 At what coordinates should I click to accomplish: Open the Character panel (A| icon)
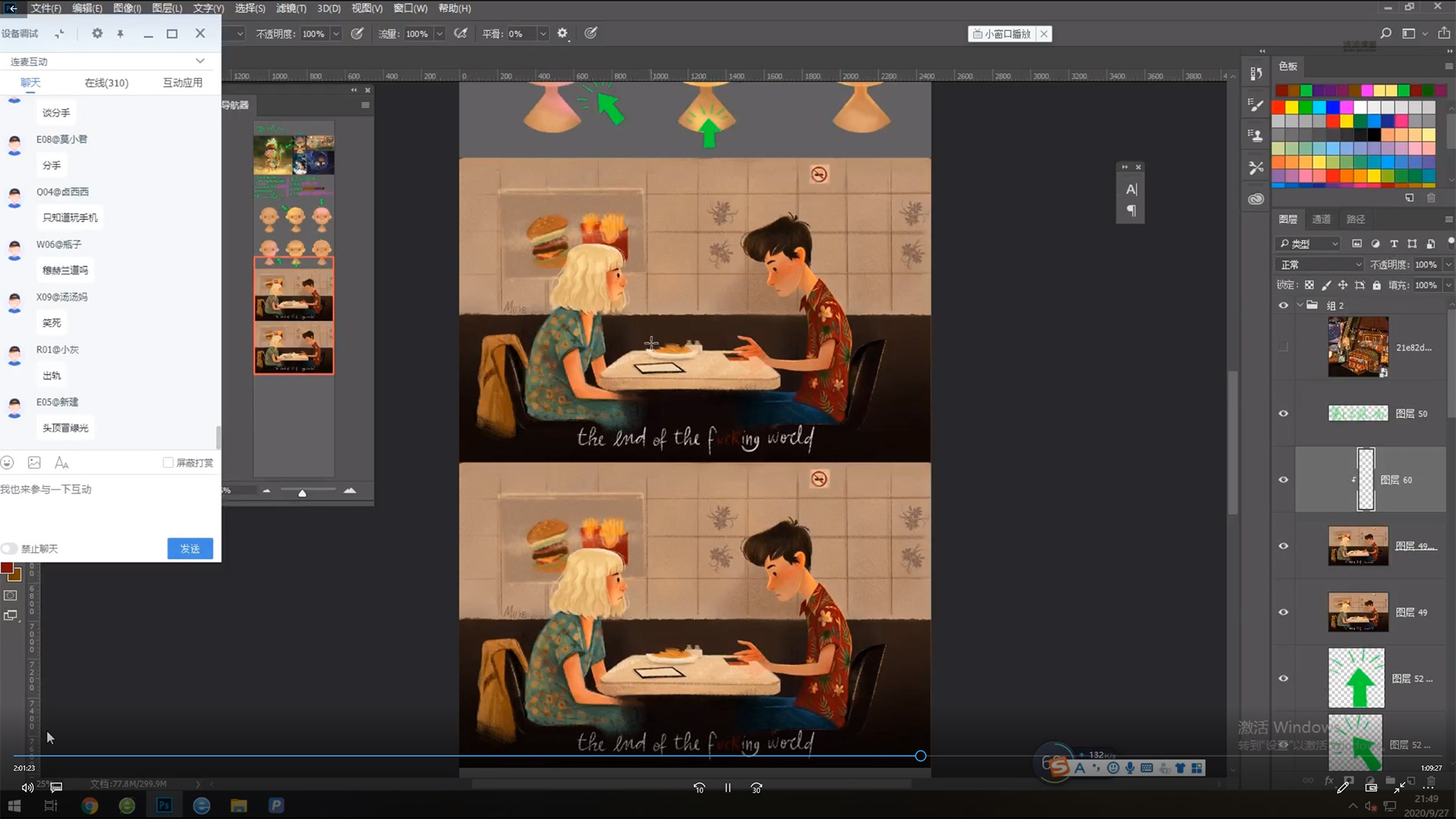pos(1131,190)
